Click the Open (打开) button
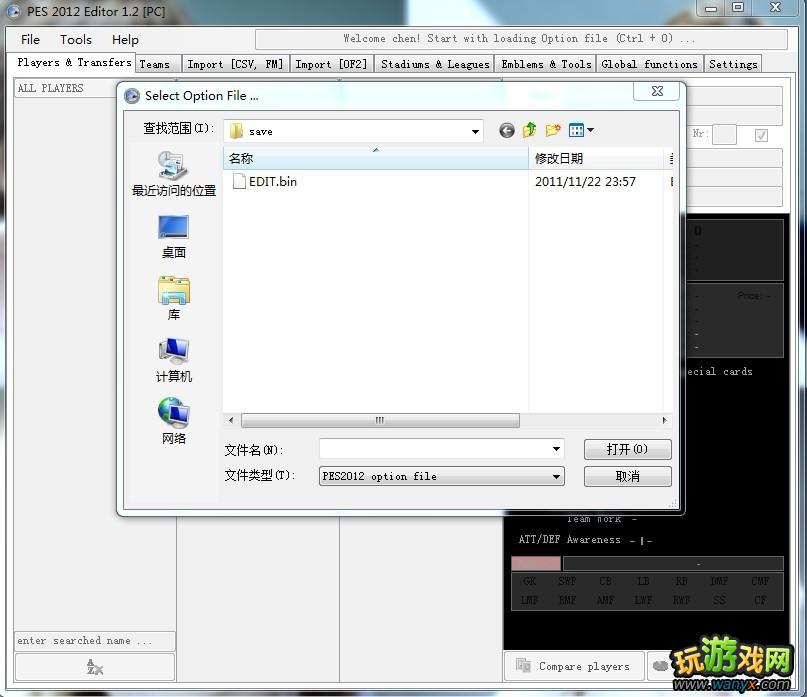Image resolution: width=807 pixels, height=697 pixels. coord(627,449)
